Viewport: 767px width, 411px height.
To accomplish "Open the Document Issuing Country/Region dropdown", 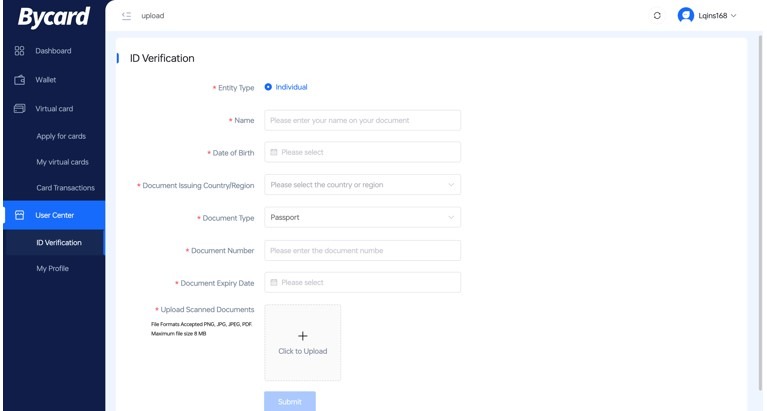I will [362, 185].
